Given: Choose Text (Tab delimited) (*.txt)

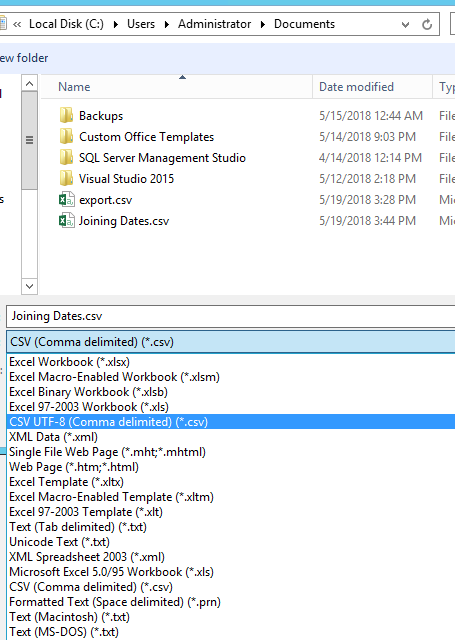Looking at the screenshot, I should [x=231, y=527].
